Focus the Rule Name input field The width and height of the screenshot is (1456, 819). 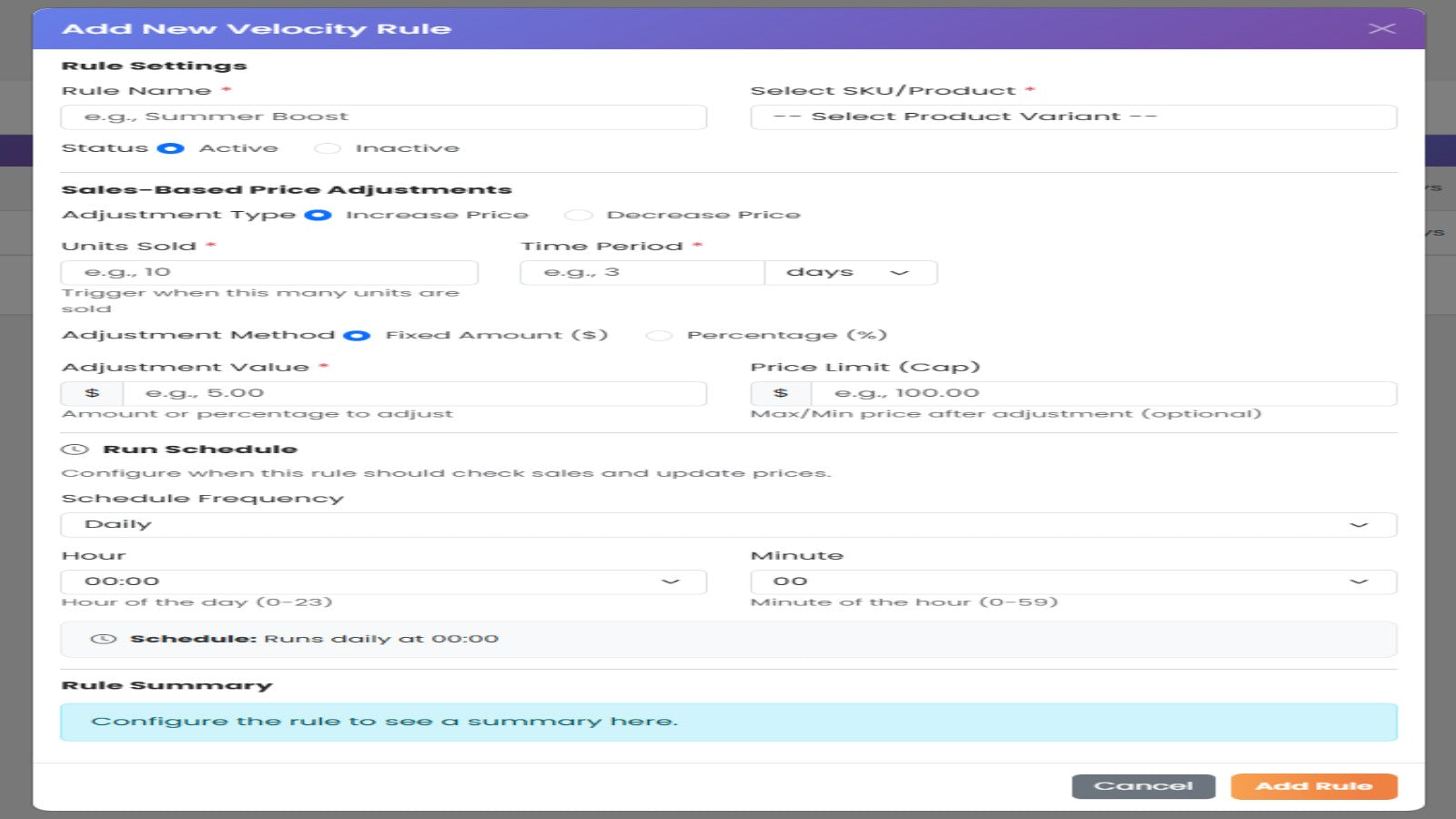tap(383, 117)
